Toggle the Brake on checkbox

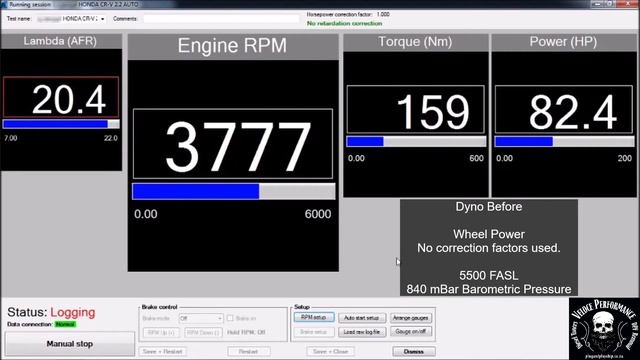tap(230, 318)
